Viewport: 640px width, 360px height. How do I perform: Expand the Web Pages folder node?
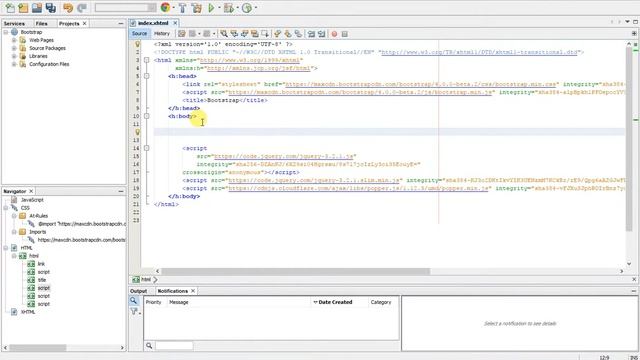click(14, 40)
